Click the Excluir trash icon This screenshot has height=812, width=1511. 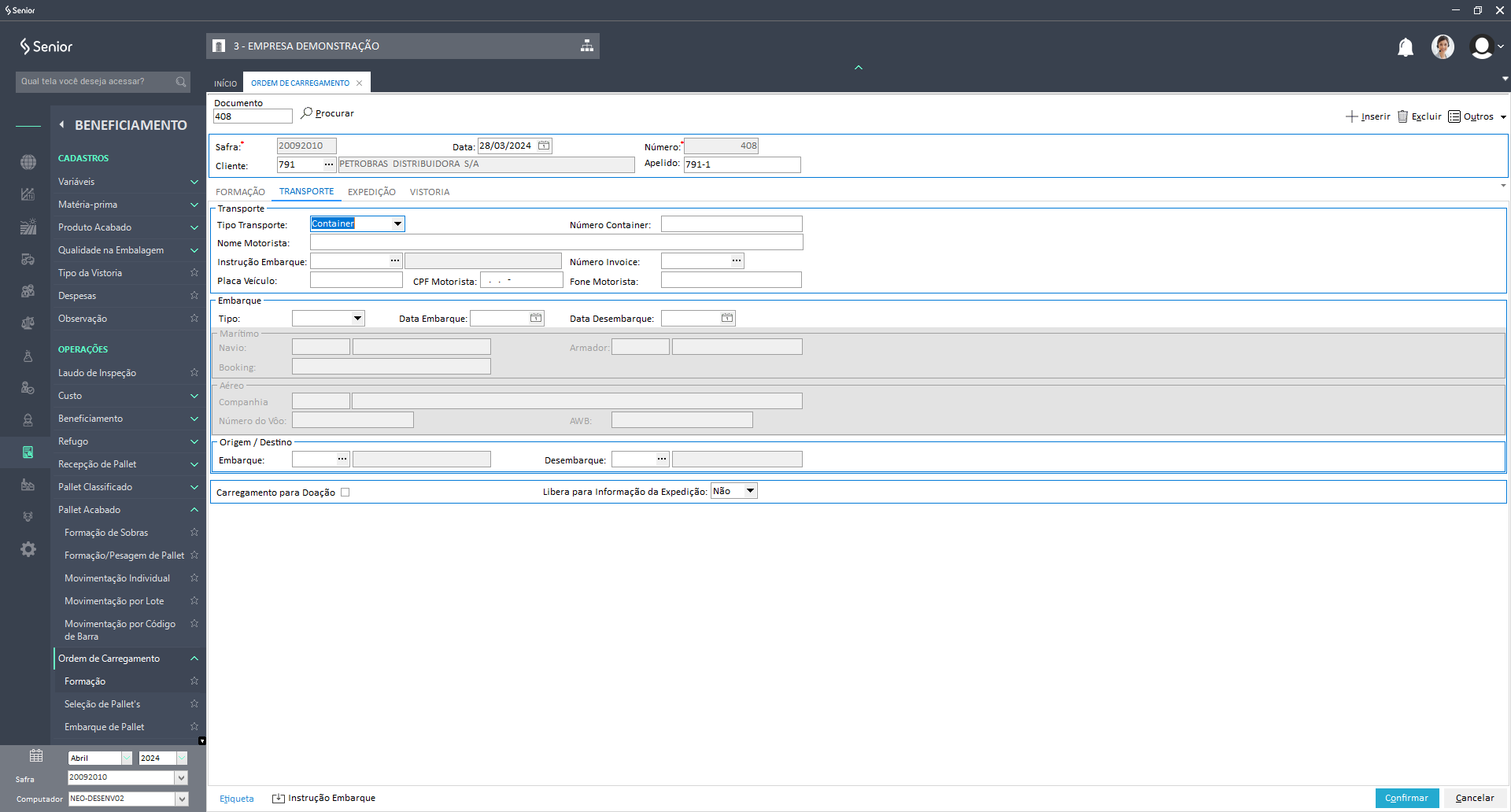click(1402, 116)
